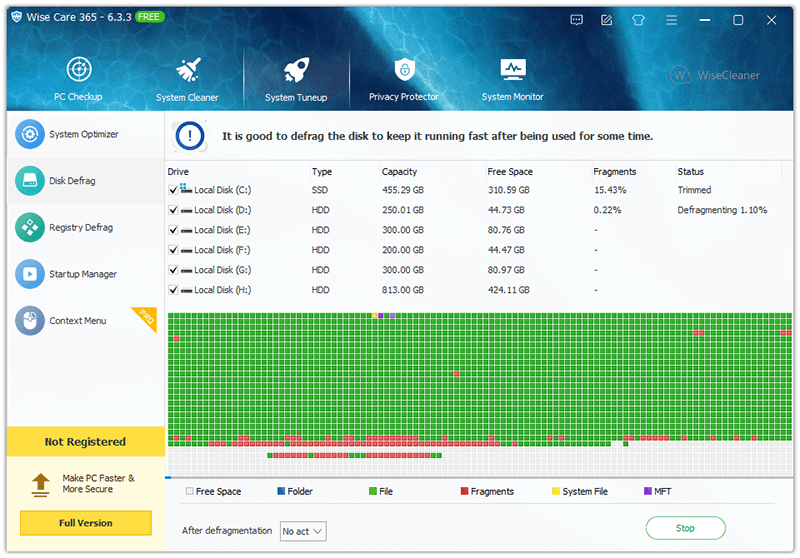800x558 pixels.
Task: Click the '15.43%' fragments value
Action: tap(610, 190)
